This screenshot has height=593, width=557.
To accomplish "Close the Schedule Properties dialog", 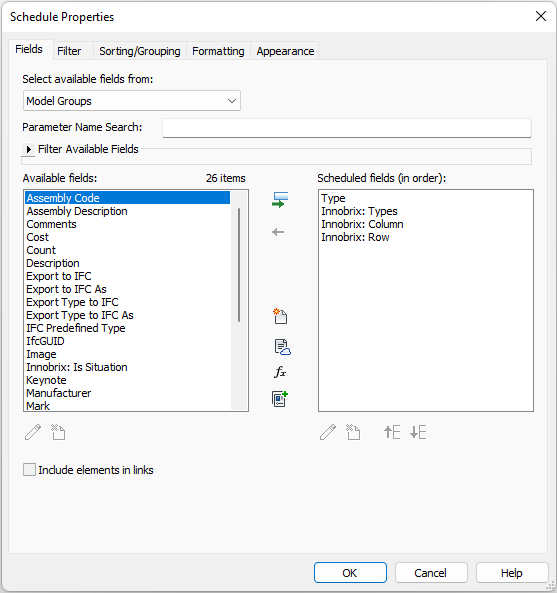I will (541, 16).
